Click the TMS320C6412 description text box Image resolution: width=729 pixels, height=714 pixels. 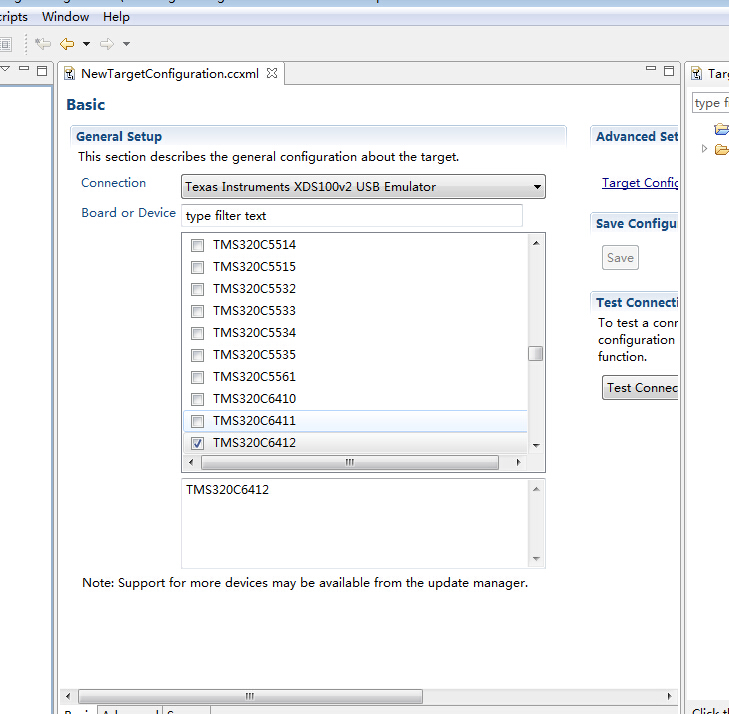356,523
